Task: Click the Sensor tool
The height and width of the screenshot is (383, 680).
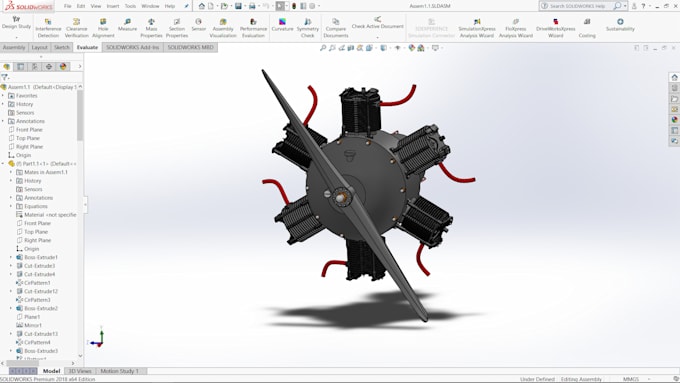Action: (x=199, y=25)
